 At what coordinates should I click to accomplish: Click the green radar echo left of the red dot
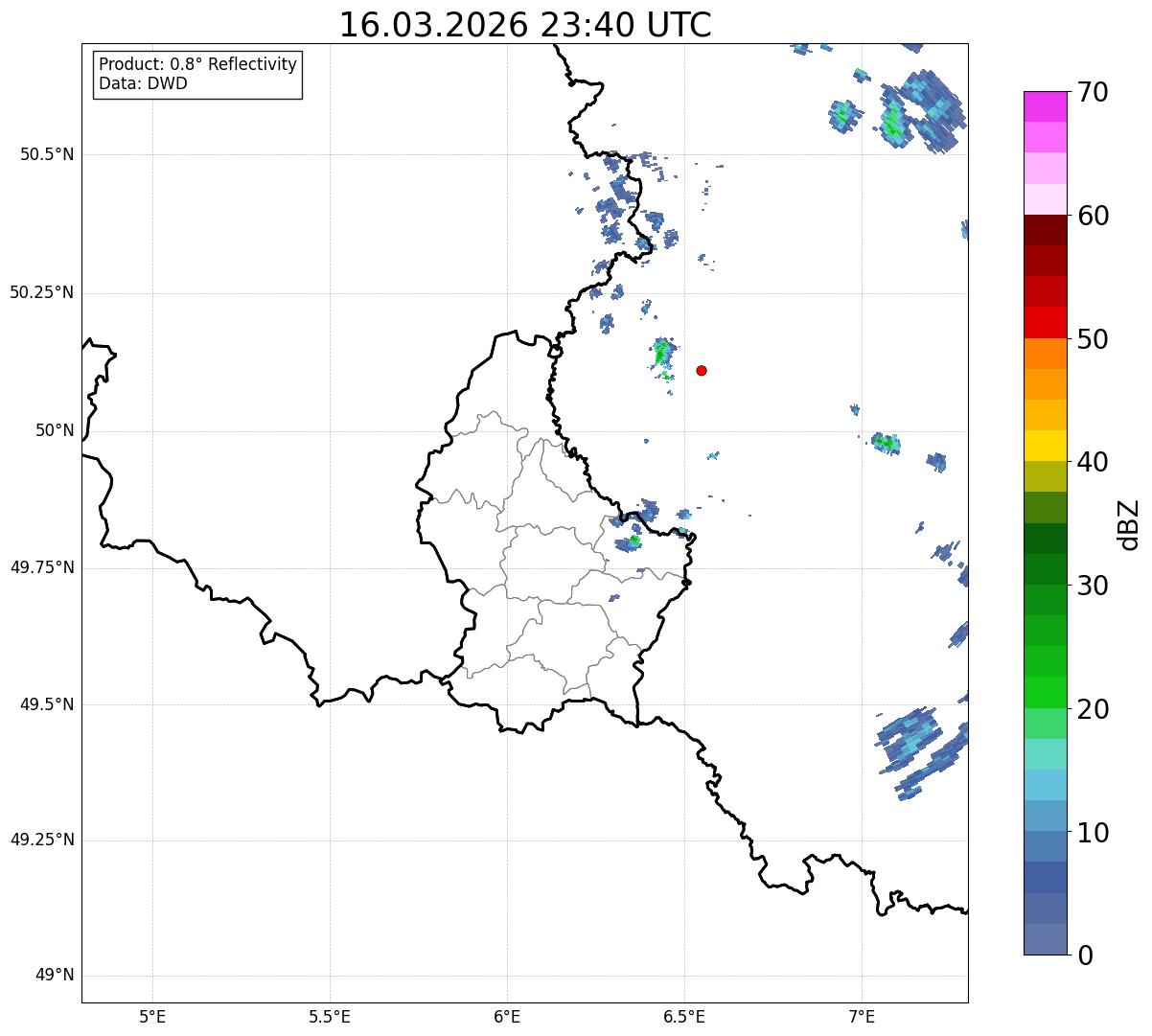[661, 354]
